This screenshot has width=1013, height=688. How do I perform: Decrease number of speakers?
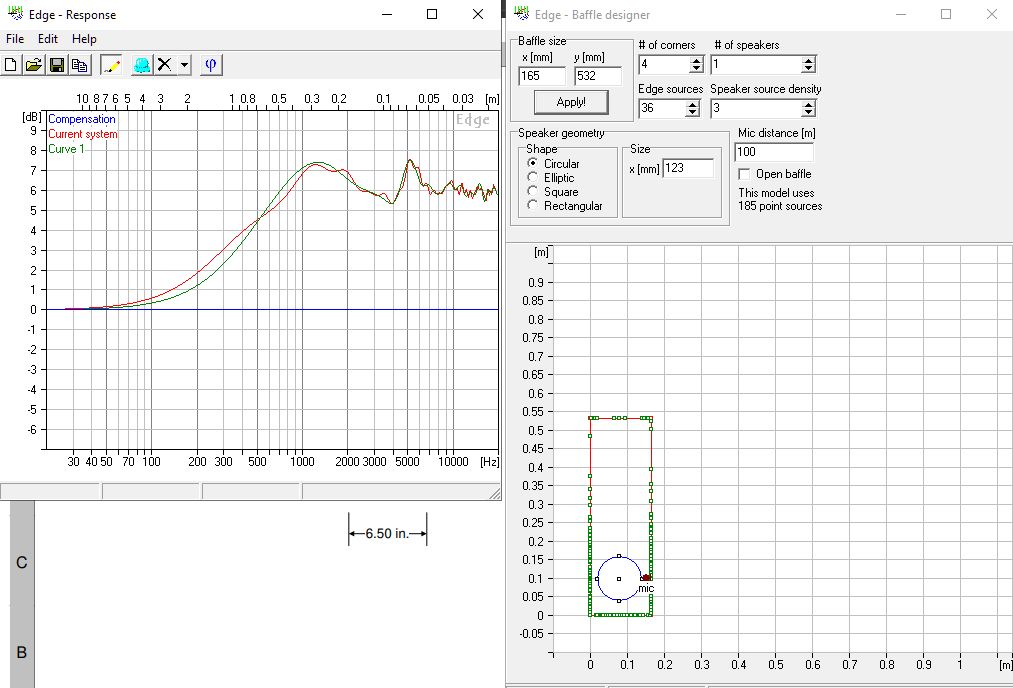tap(808, 68)
